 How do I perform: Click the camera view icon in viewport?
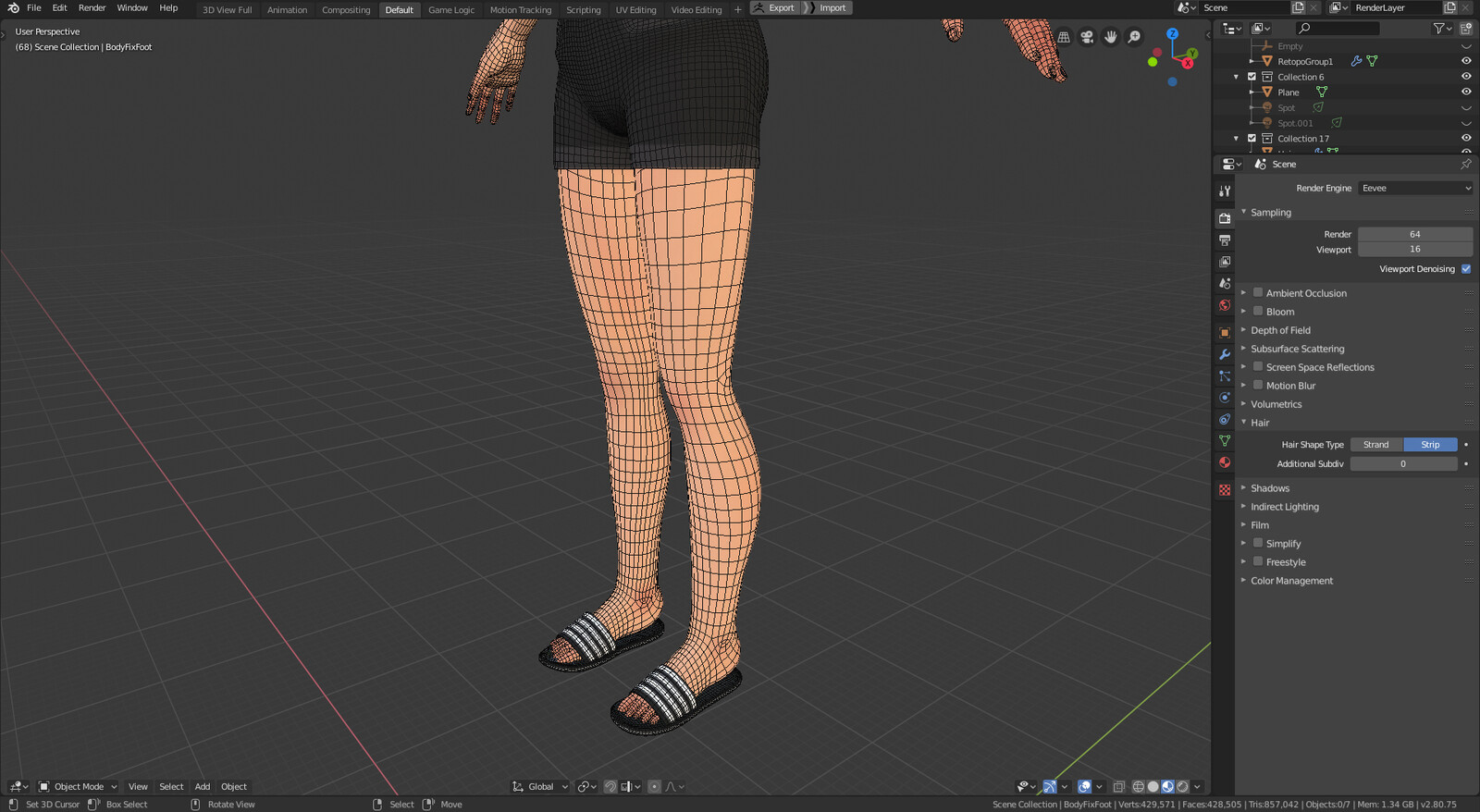click(1087, 37)
